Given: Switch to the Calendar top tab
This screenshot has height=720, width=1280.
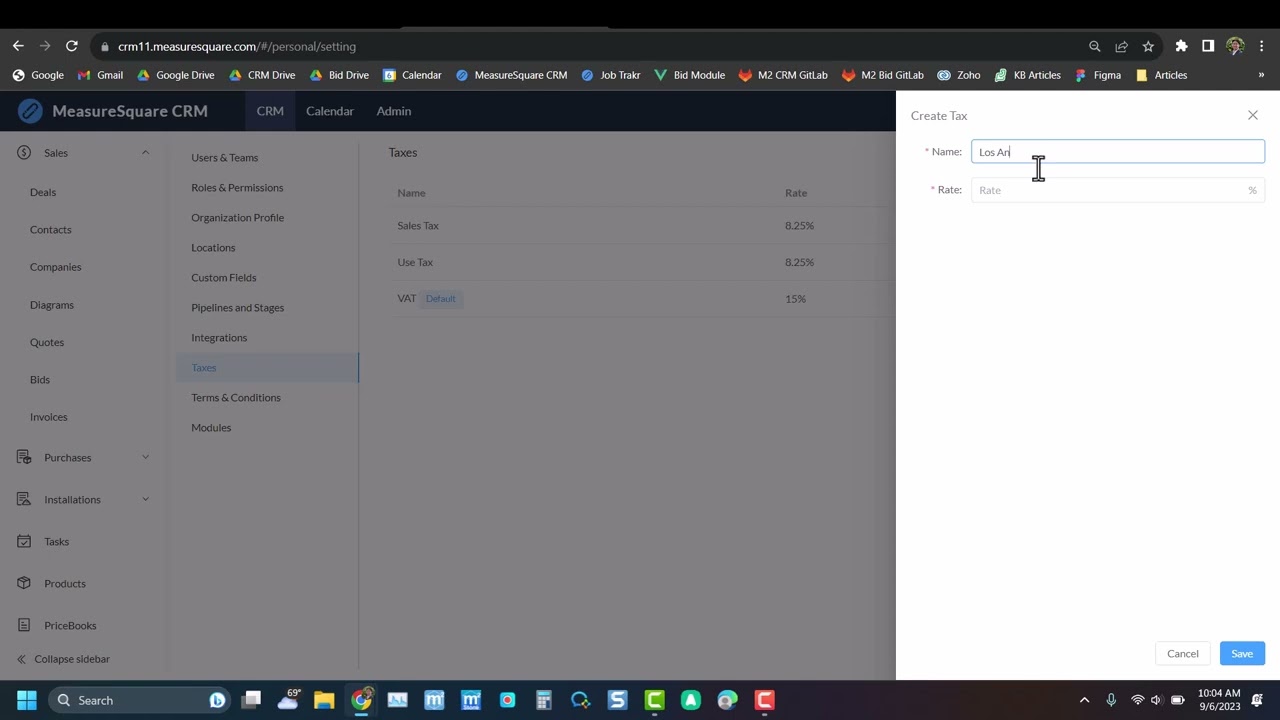Looking at the screenshot, I should (330, 111).
